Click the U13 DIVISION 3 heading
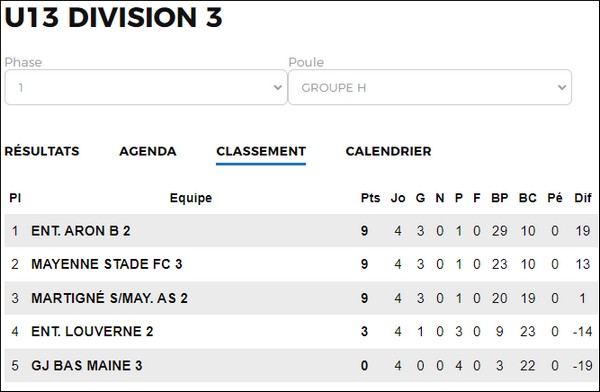 (x=113, y=17)
